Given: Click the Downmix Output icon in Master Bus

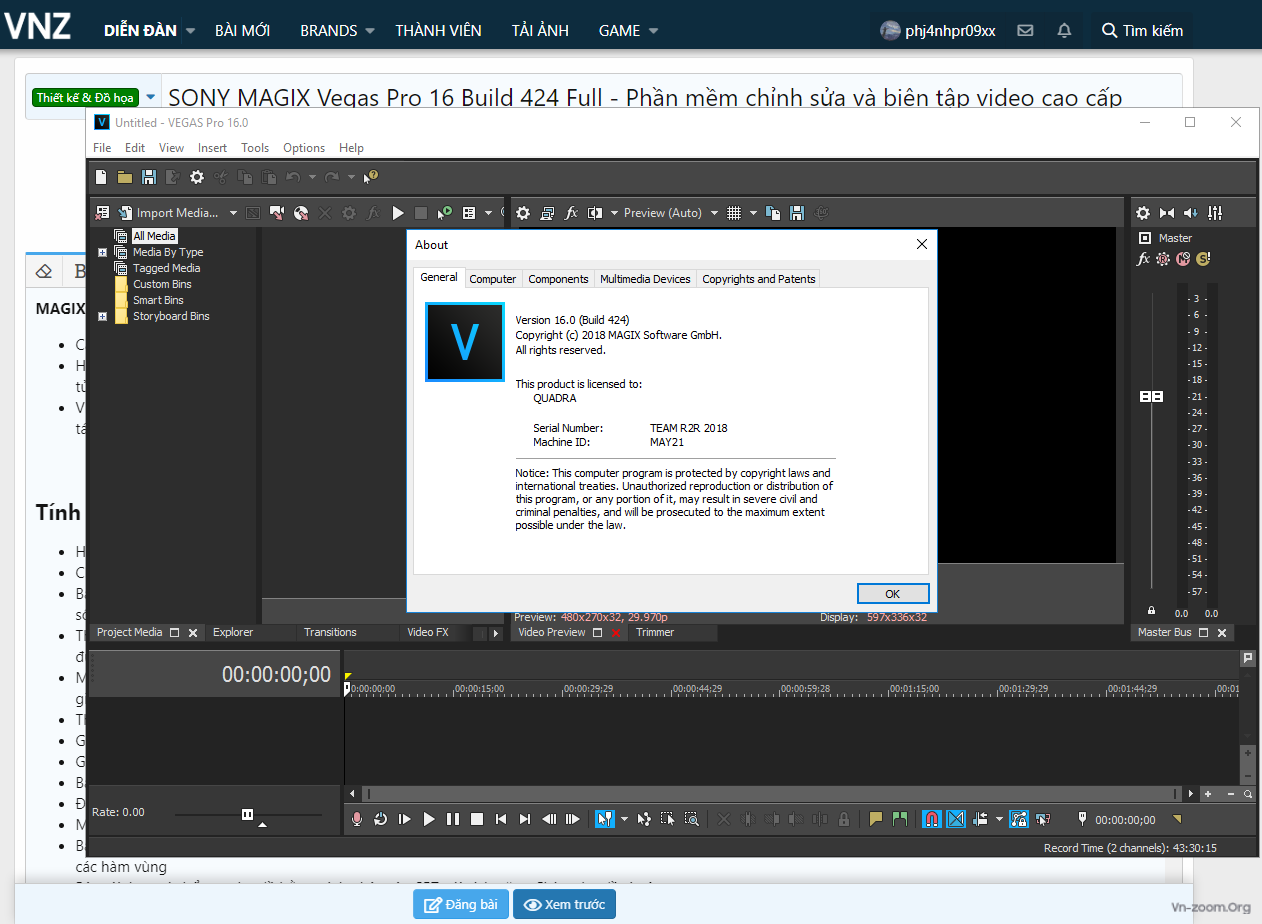Looking at the screenshot, I should click(x=1167, y=213).
